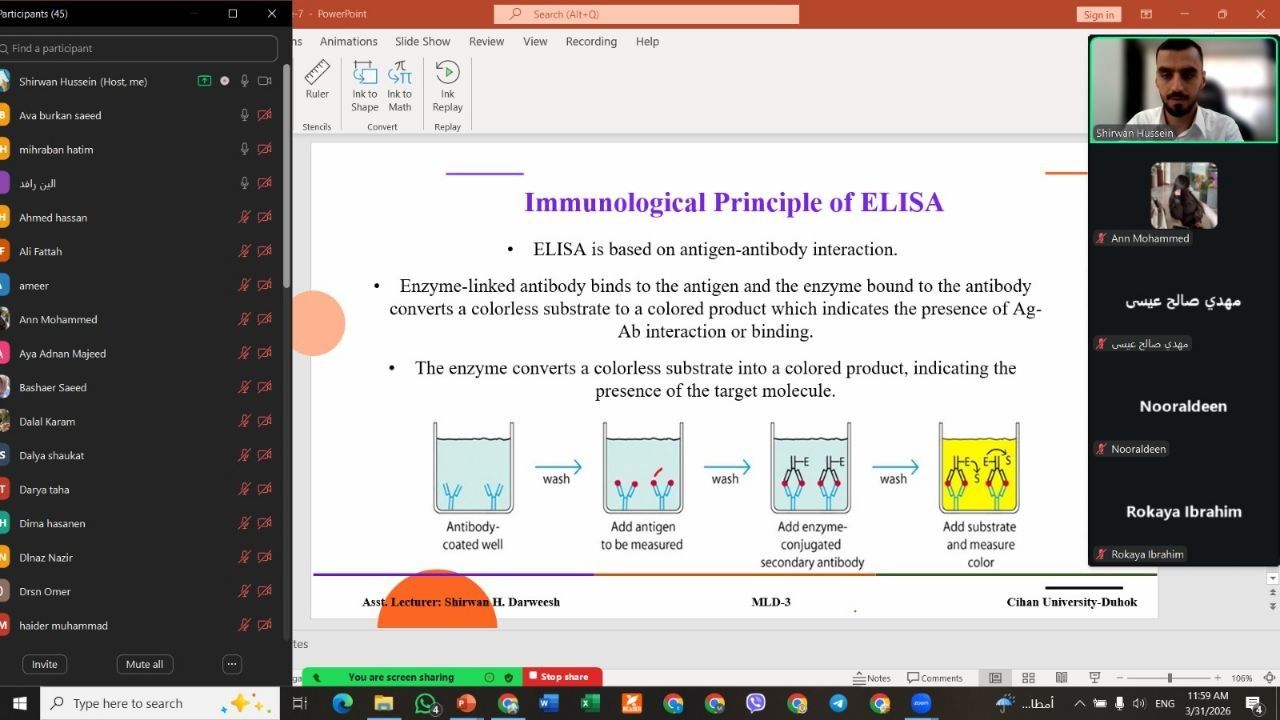Viewport: 1280px width, 720px height.
Task: Switch to Slide Sorter view in status bar
Action: 1028,678
